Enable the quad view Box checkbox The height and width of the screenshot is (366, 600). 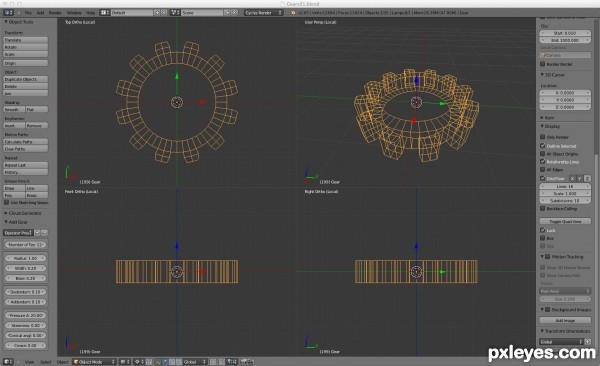click(543, 238)
